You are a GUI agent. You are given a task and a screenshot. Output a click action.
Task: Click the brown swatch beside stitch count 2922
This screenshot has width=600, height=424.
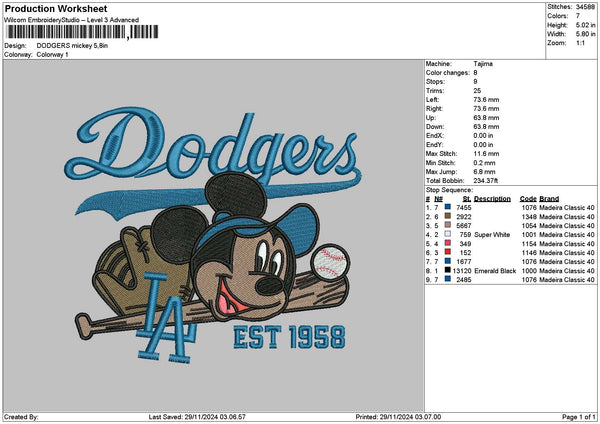[447, 216]
